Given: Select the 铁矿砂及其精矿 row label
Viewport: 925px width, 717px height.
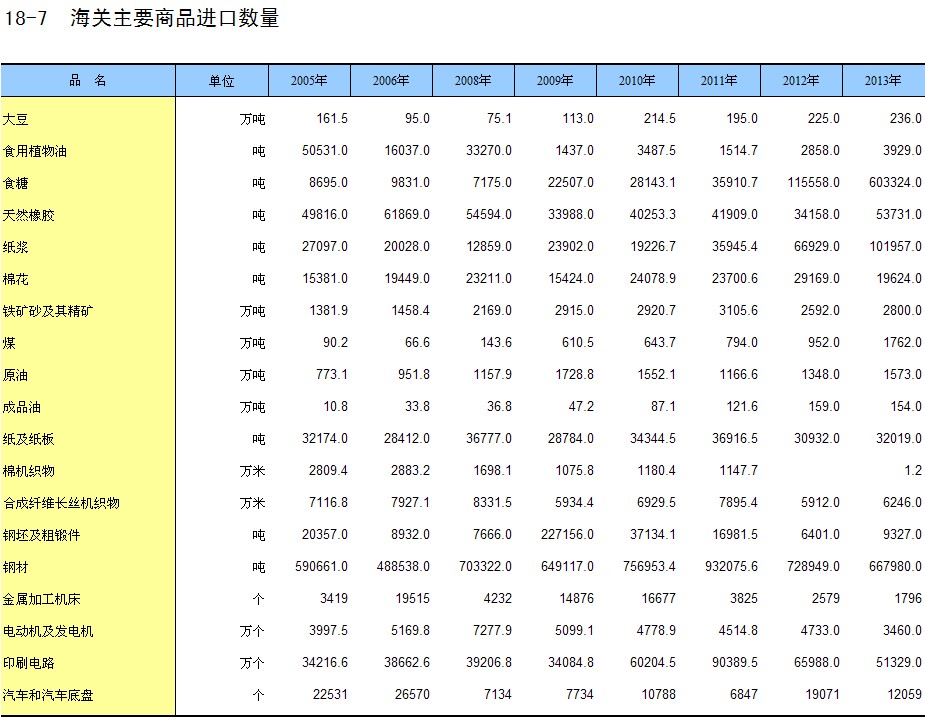Looking at the screenshot, I should point(48,311).
